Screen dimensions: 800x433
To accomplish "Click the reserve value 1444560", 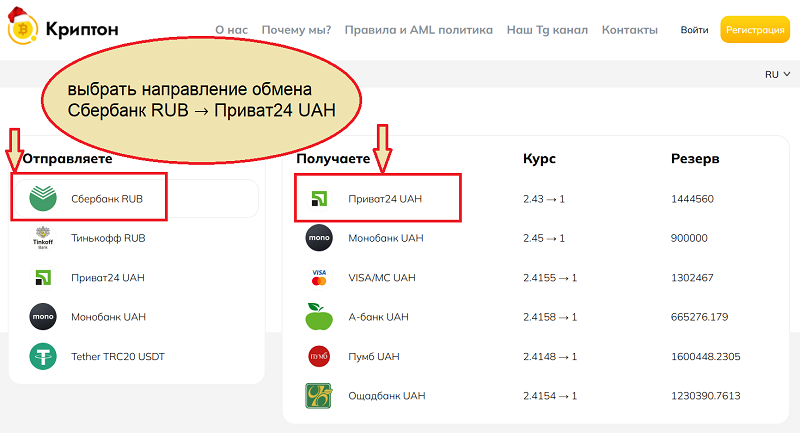I will [692, 198].
